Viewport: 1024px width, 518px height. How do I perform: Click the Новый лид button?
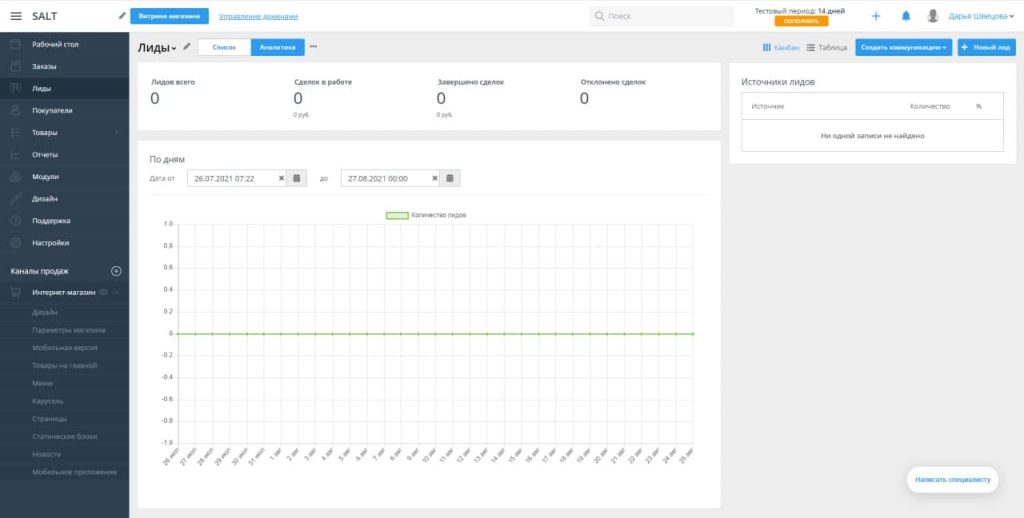point(986,47)
